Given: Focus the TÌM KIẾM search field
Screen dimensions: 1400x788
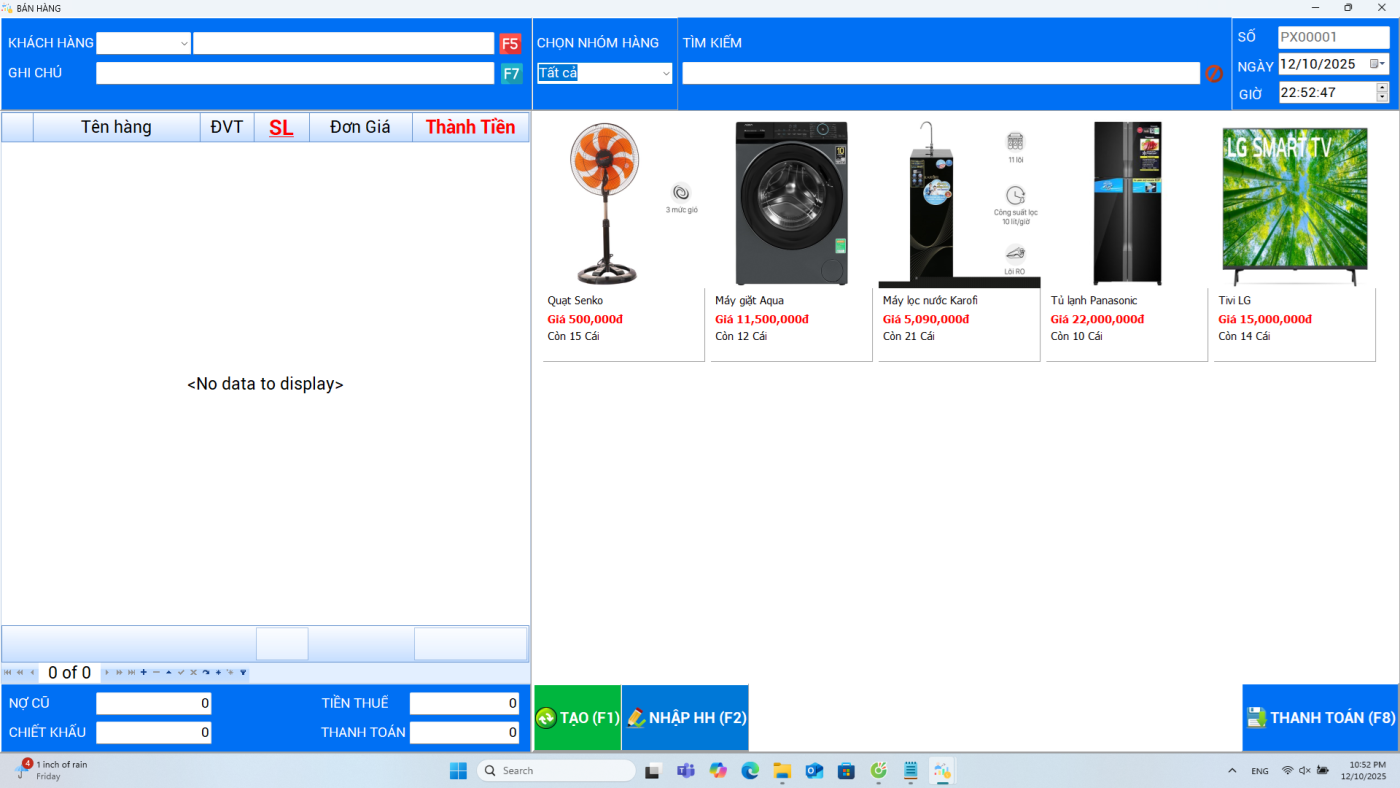Looking at the screenshot, I should [940, 73].
